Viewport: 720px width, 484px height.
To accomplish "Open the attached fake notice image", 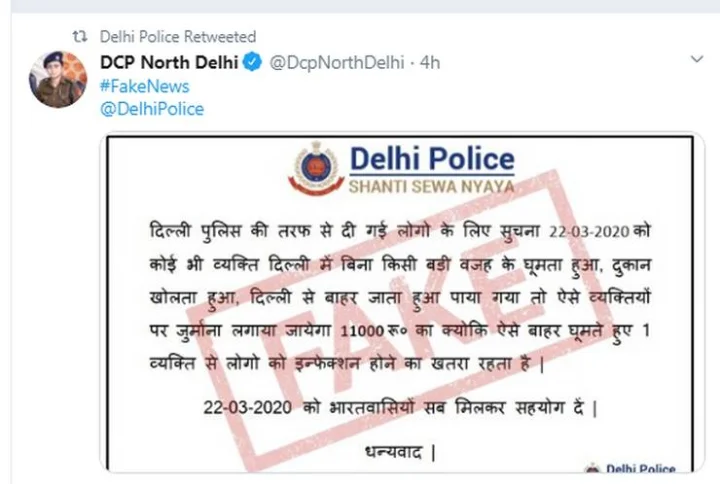I will click(402, 302).
